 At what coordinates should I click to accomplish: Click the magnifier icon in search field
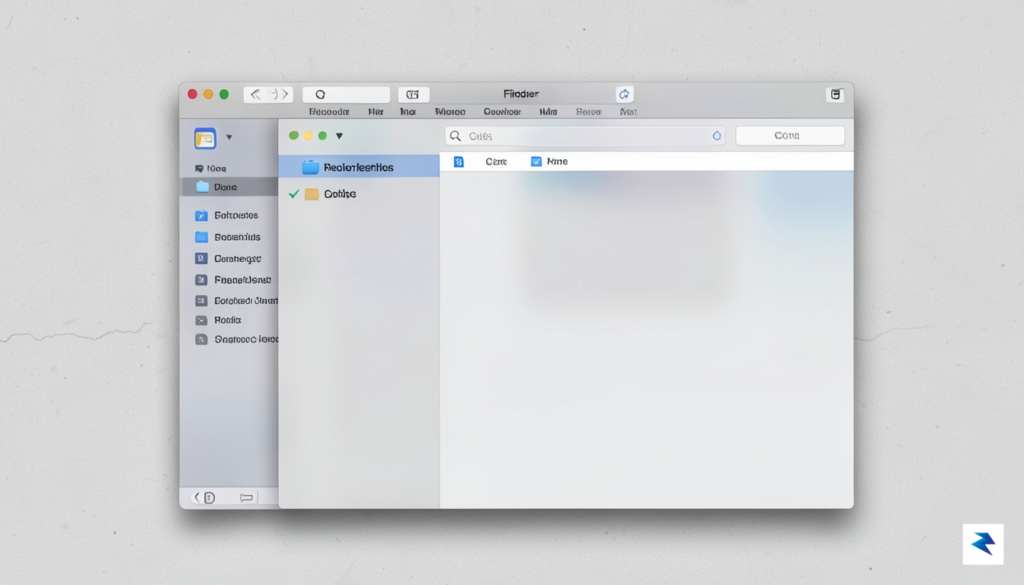456,136
